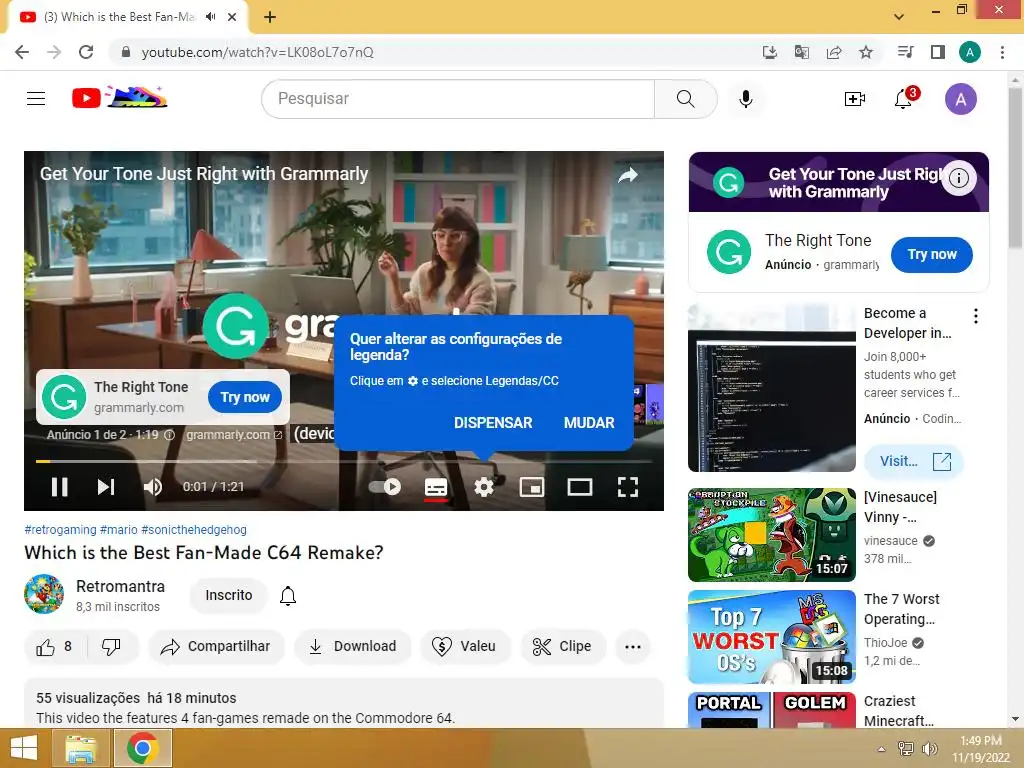Open Craziest Minecraft video title
This screenshot has height=768, width=1024.
click(899, 711)
